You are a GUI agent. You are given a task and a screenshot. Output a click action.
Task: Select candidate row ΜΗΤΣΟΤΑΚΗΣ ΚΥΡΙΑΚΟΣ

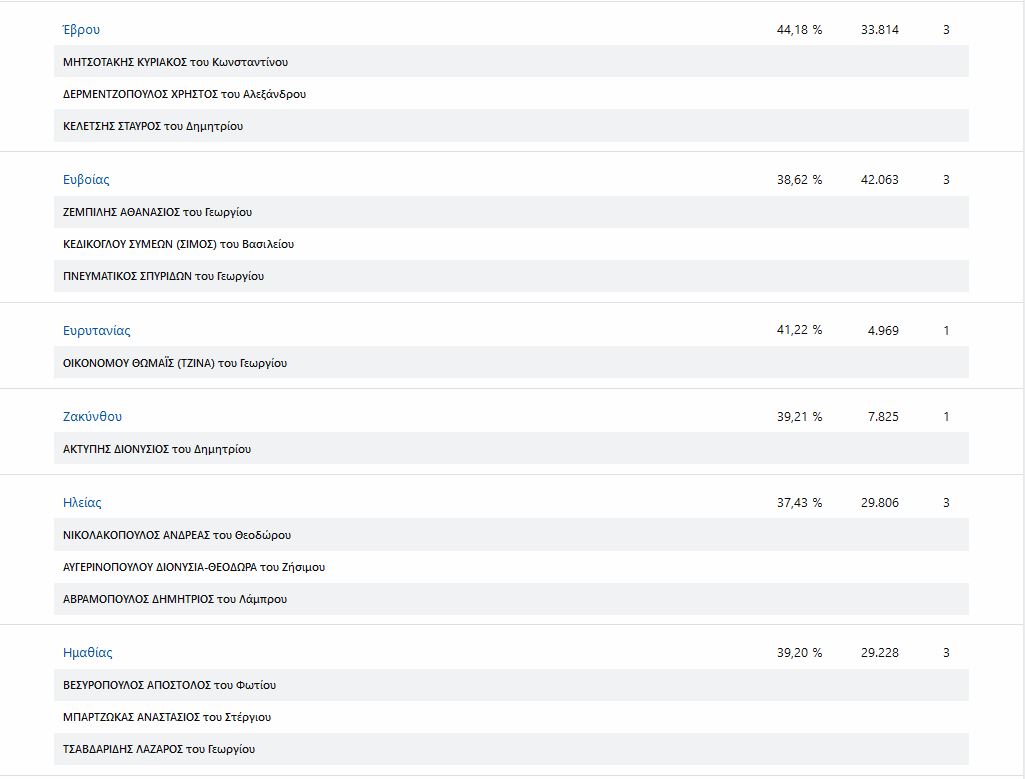click(175, 62)
